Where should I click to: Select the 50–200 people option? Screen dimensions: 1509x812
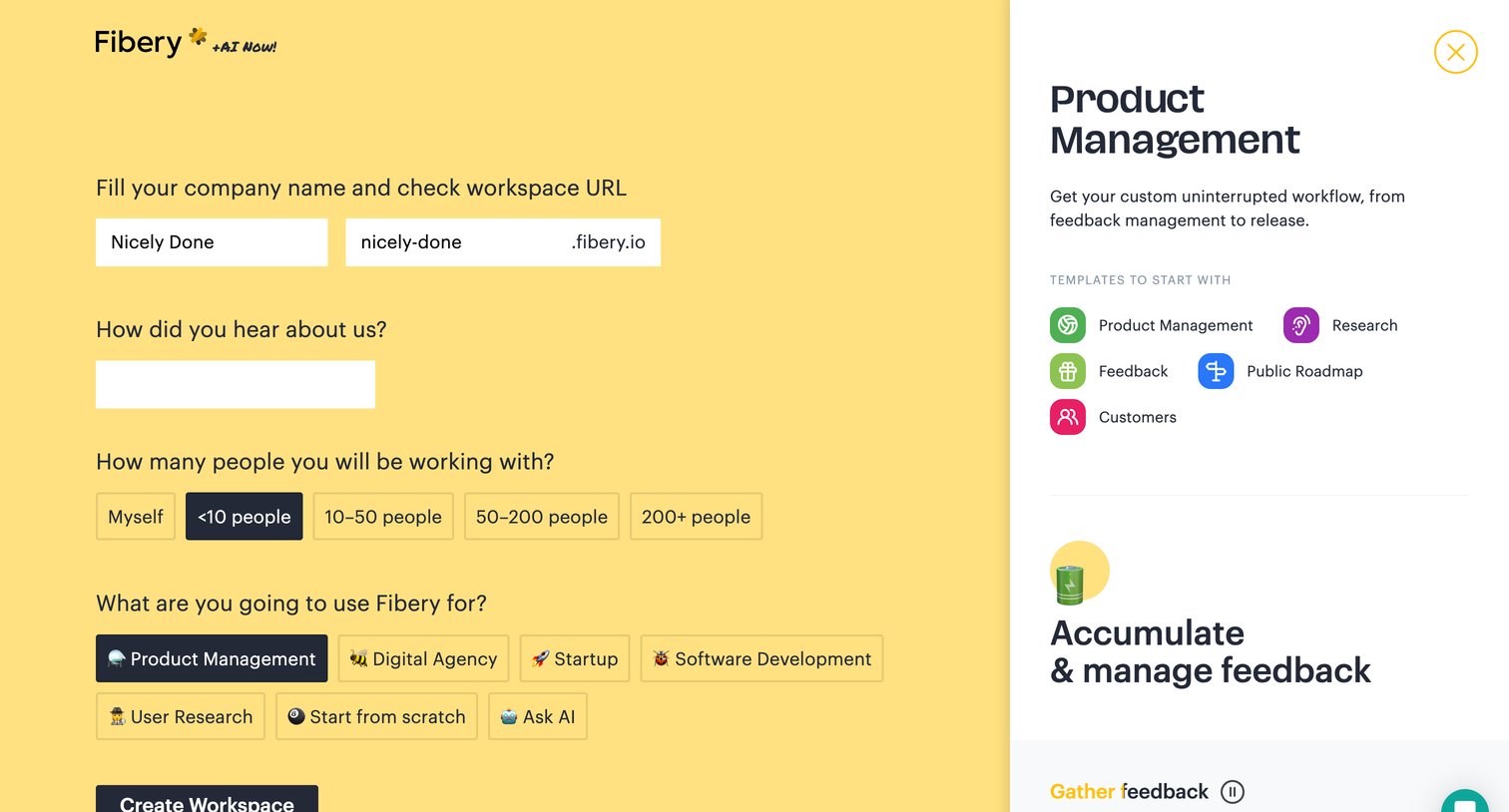[x=542, y=517]
